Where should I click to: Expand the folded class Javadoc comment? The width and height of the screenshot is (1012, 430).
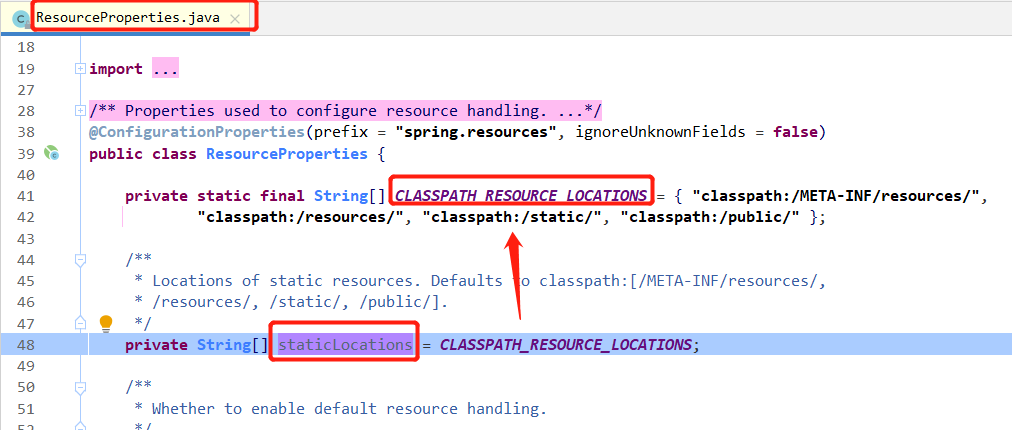click(x=80, y=110)
